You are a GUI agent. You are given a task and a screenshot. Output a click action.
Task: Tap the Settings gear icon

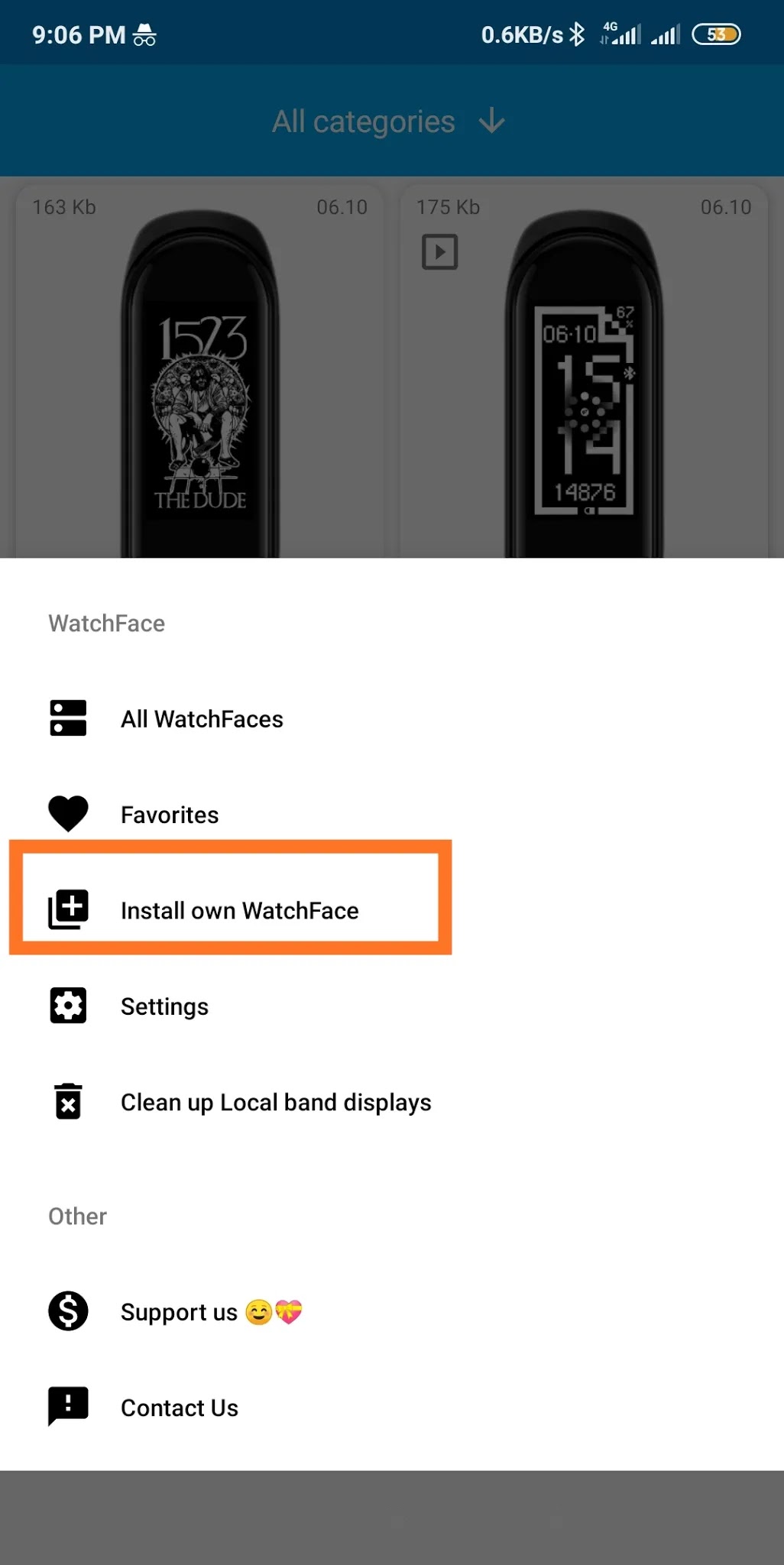tap(68, 1006)
